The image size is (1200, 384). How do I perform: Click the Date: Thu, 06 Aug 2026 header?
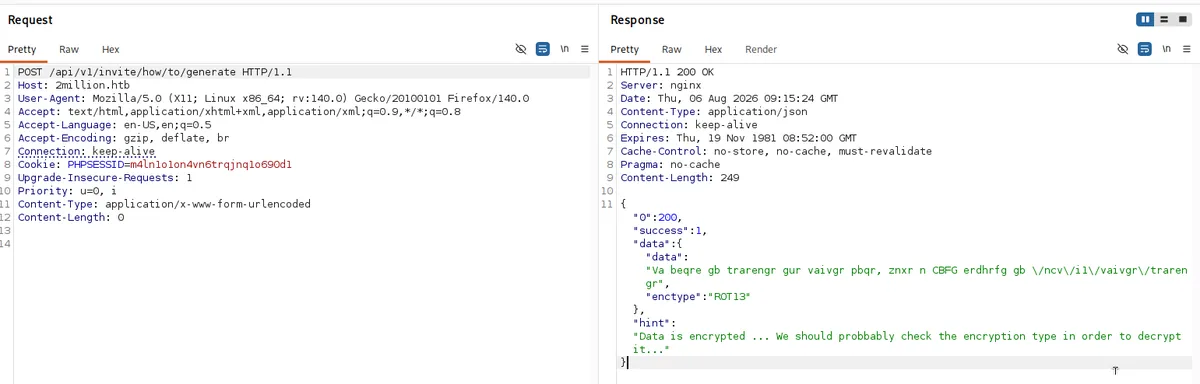point(729,98)
